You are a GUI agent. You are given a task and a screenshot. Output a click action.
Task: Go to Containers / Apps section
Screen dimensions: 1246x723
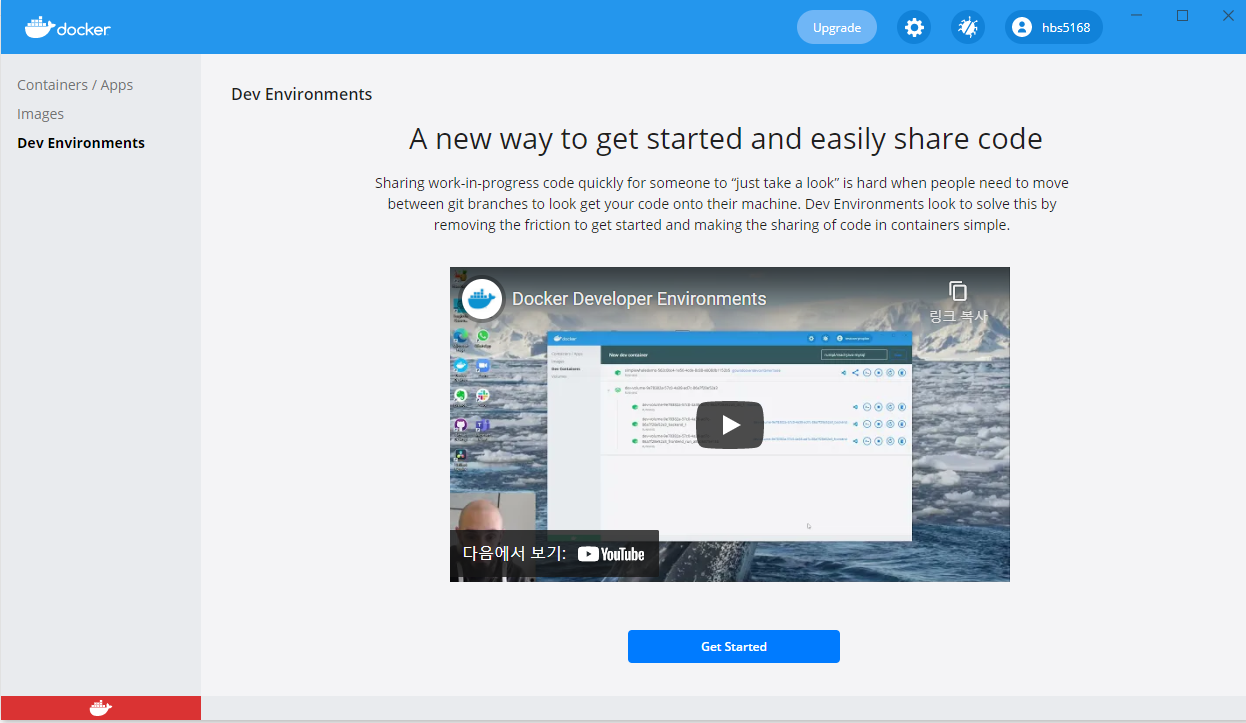point(75,85)
